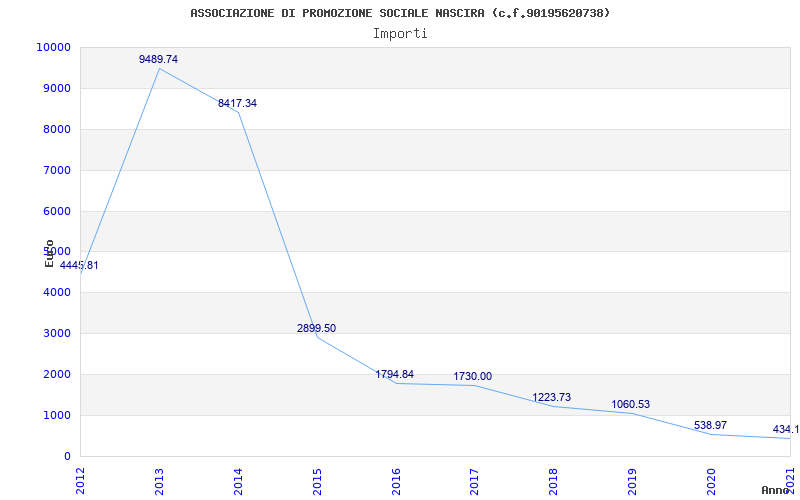The width and height of the screenshot is (800, 500).
Task: Click the y-axis value 3000
Action: tap(56, 334)
